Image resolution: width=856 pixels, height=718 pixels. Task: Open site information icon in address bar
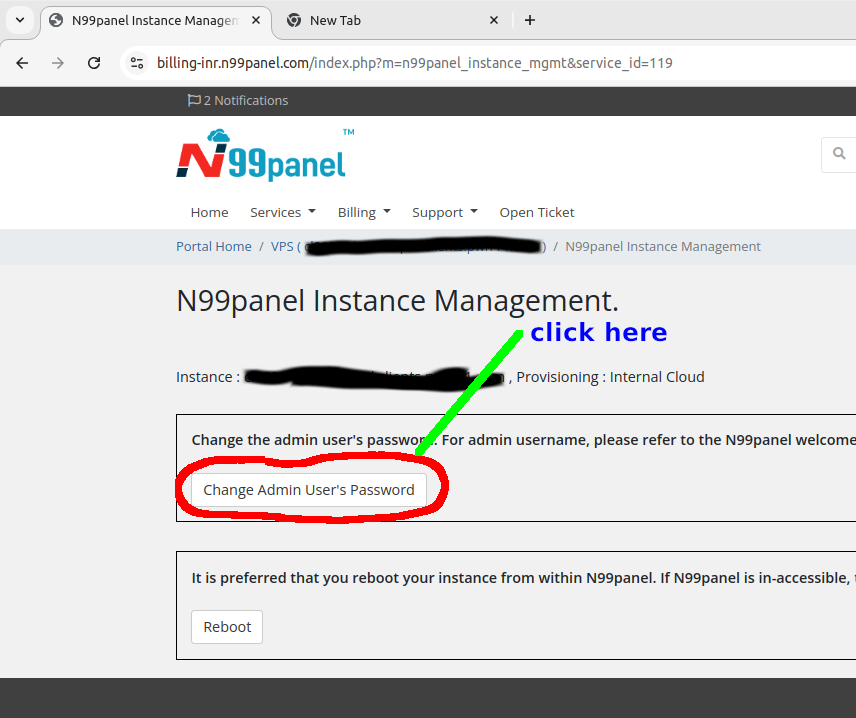pos(138,63)
